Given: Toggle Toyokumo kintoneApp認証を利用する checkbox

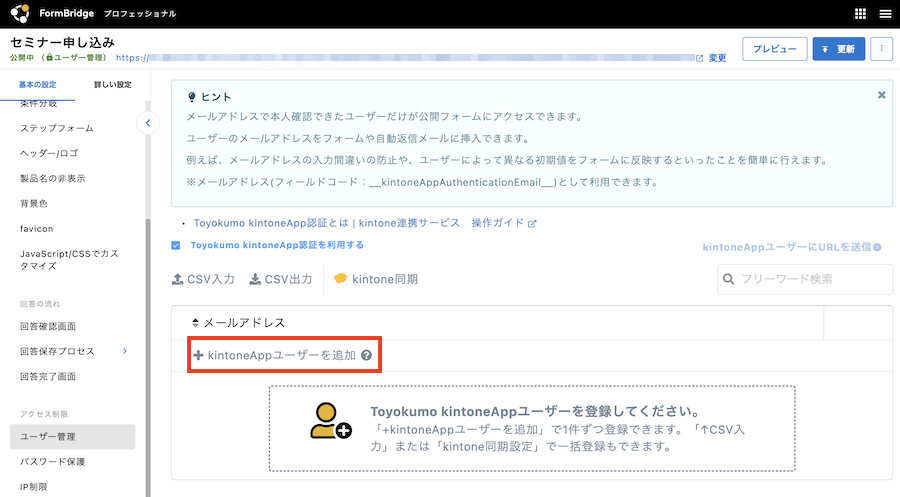Looking at the screenshot, I should pyautogui.click(x=176, y=245).
